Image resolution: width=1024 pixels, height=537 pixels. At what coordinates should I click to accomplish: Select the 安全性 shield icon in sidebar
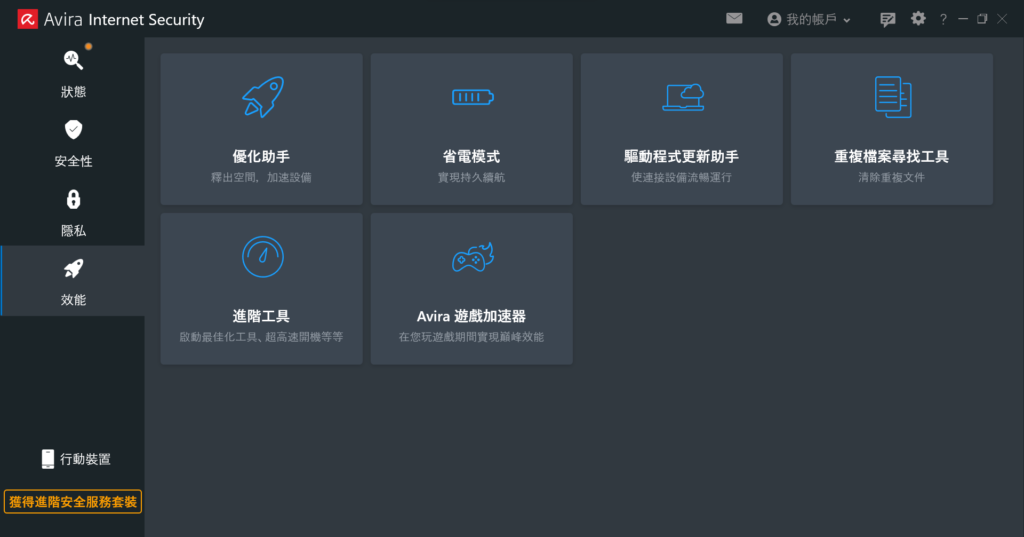coord(73,129)
